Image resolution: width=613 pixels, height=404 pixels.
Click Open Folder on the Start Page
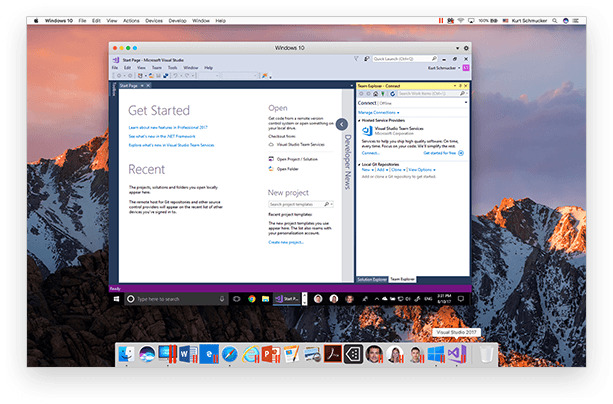click(283, 169)
